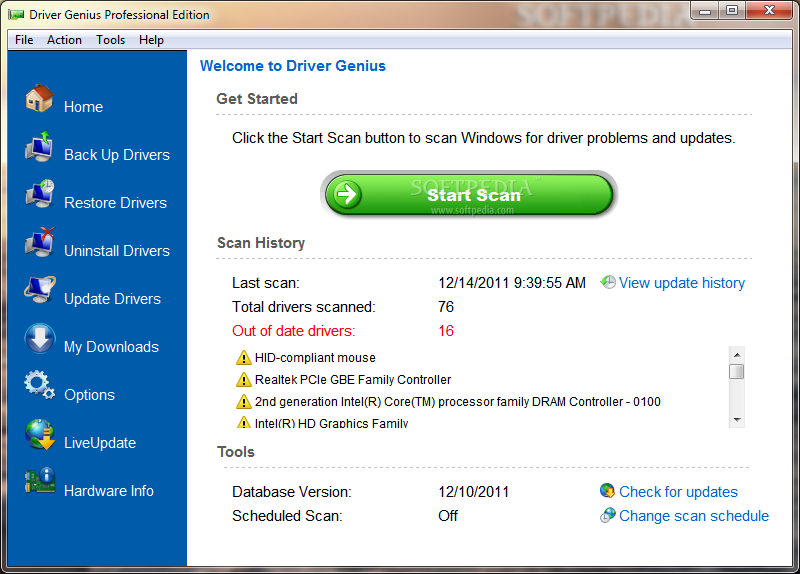The width and height of the screenshot is (800, 574).
Task: Click the Home house icon
Action: (x=39, y=98)
